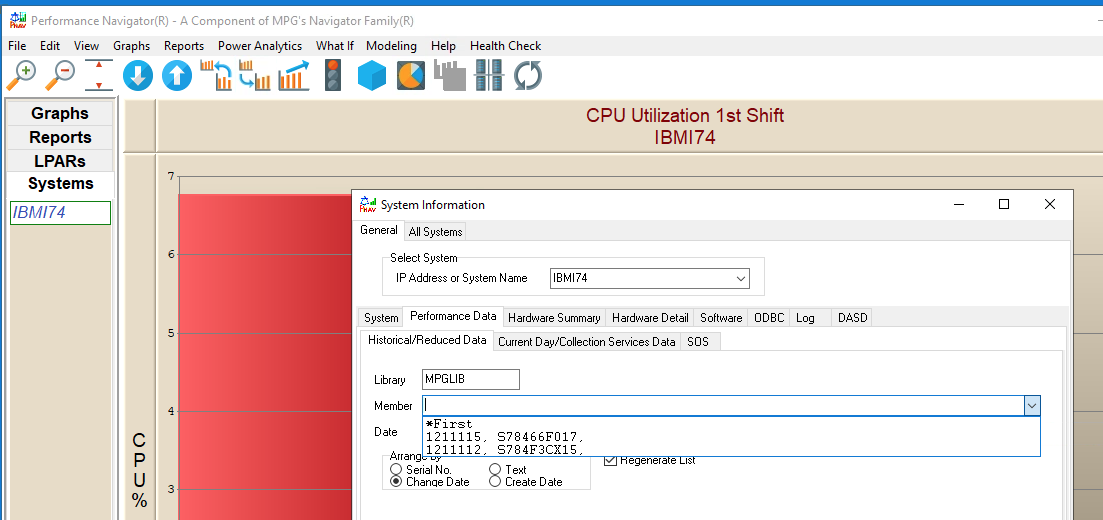Click the Systems sidebar panel button
The height and width of the screenshot is (520, 1103).
[60, 184]
